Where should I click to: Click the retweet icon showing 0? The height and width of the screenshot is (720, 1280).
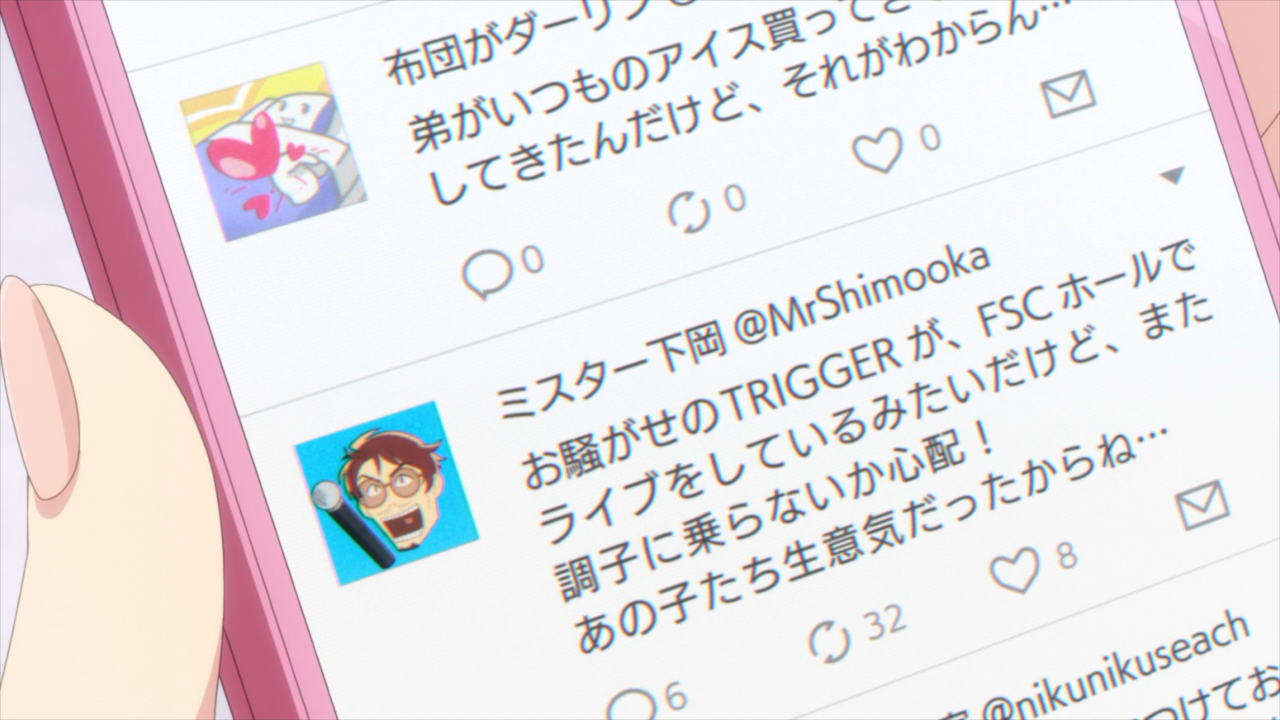click(691, 210)
